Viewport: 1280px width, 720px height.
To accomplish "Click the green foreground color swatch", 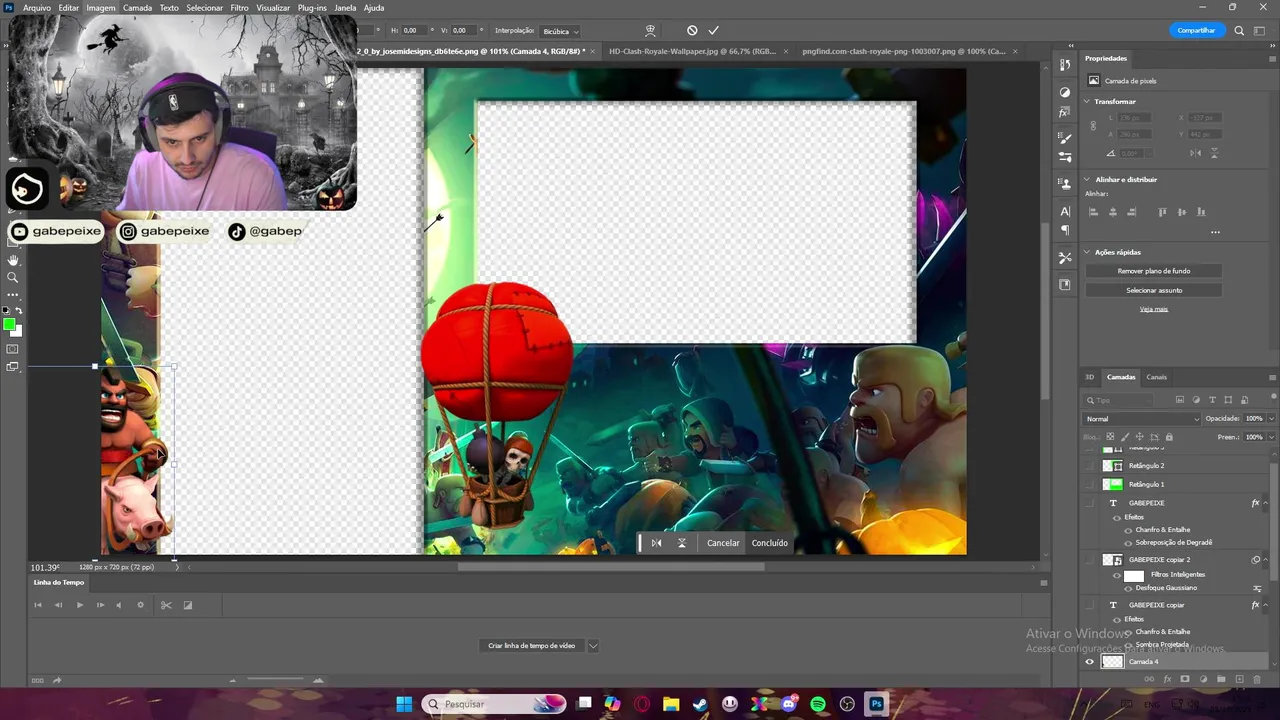I will tap(10, 324).
